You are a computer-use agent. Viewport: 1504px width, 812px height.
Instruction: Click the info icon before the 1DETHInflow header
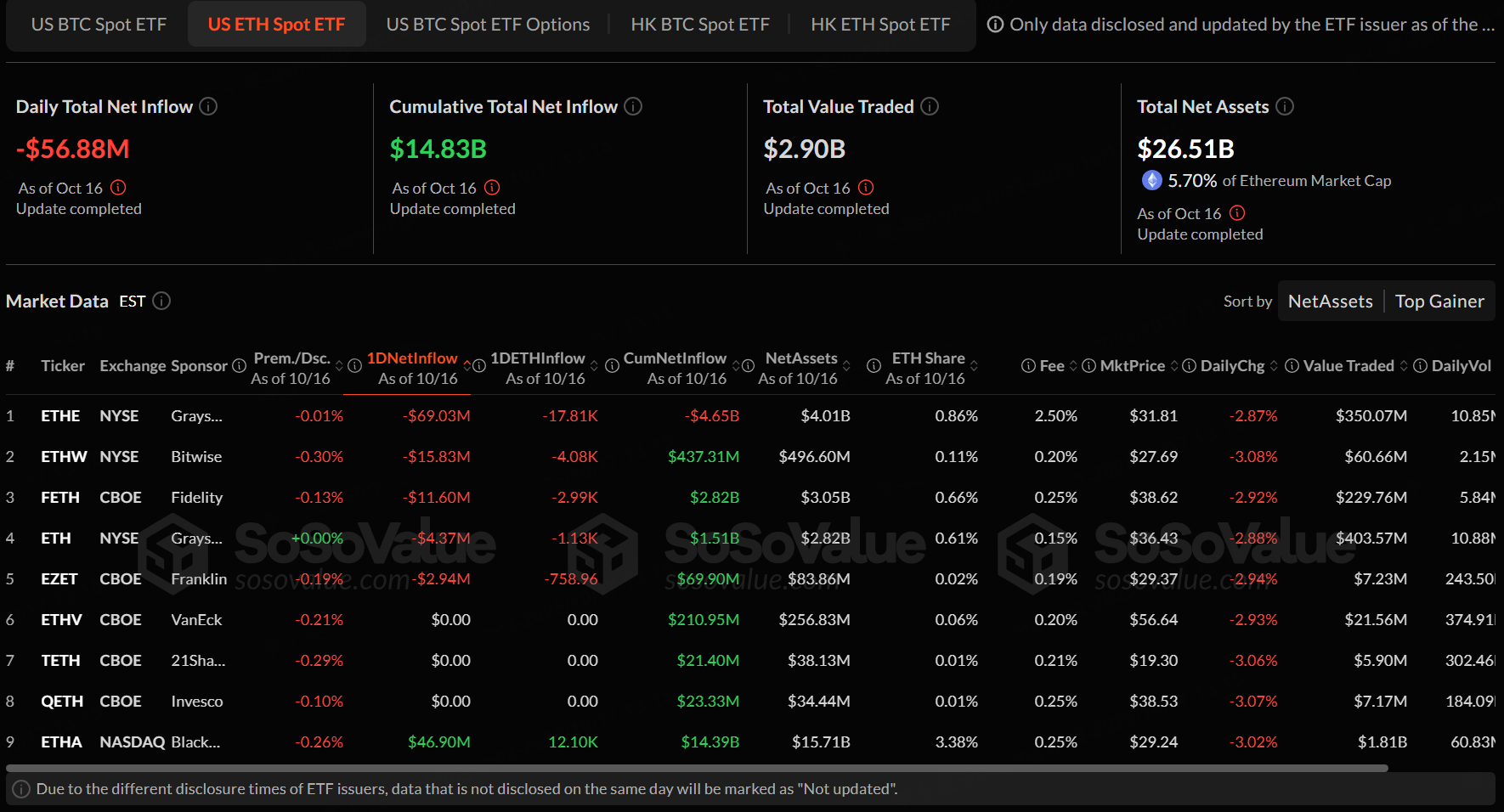479,366
